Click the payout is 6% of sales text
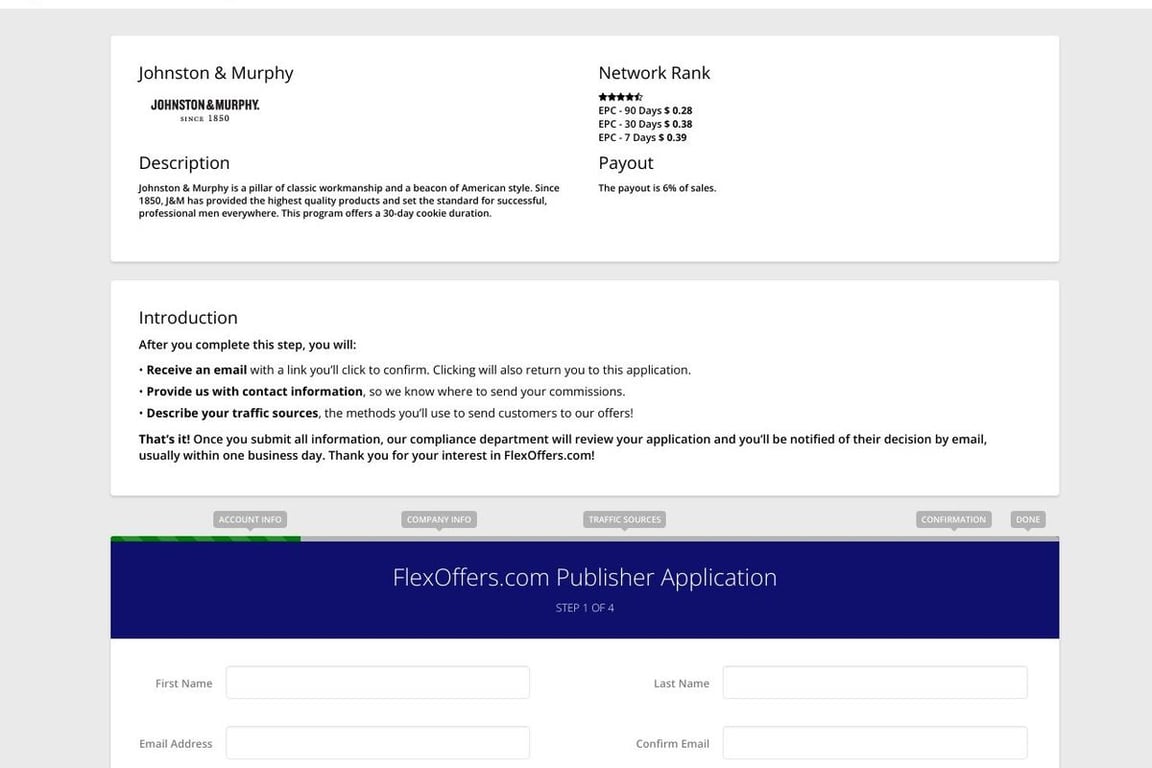The image size is (1152, 768). pyautogui.click(x=657, y=188)
